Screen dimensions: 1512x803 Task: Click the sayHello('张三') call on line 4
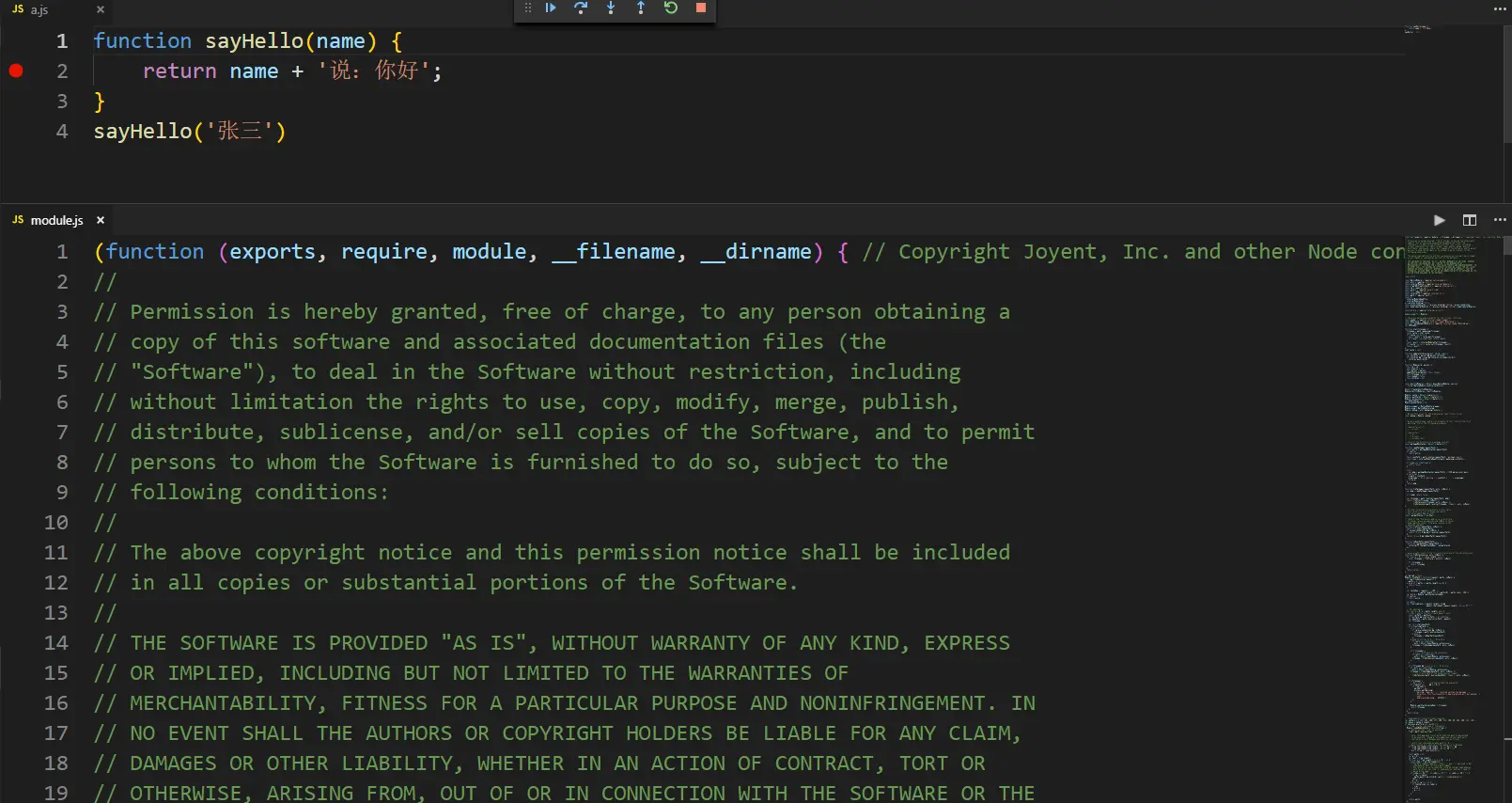[190, 132]
